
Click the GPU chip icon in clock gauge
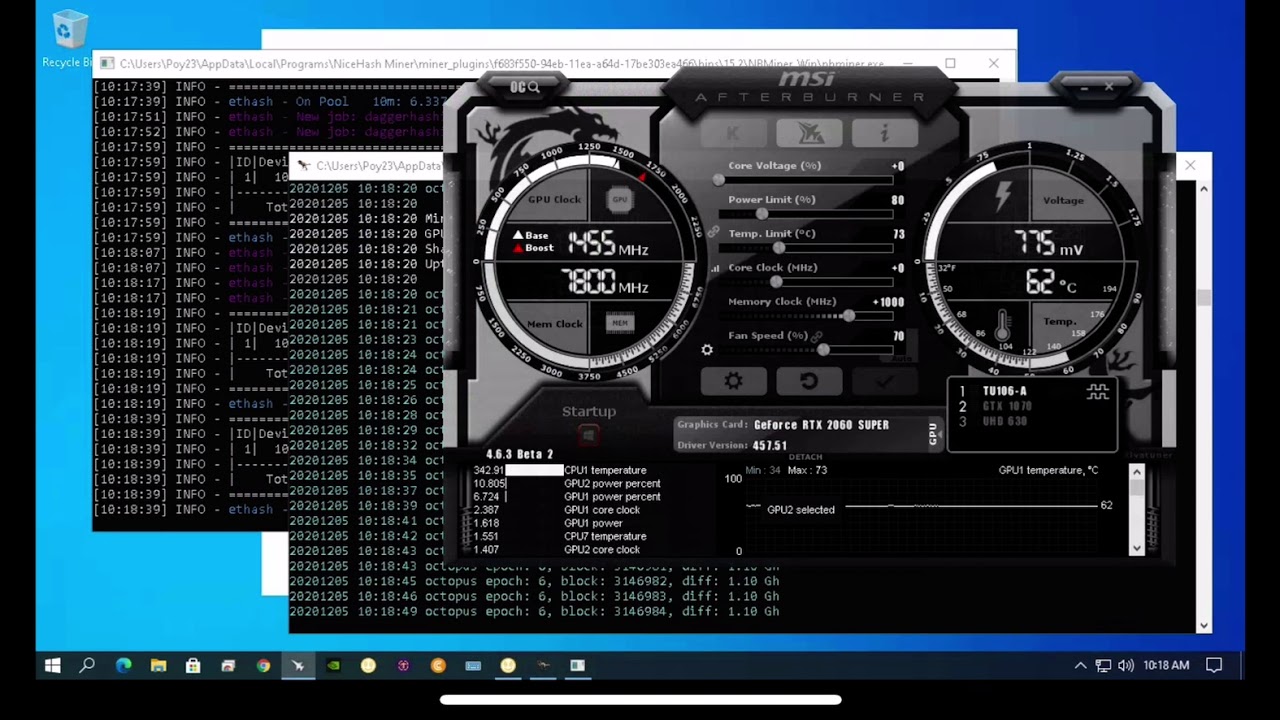pos(620,199)
